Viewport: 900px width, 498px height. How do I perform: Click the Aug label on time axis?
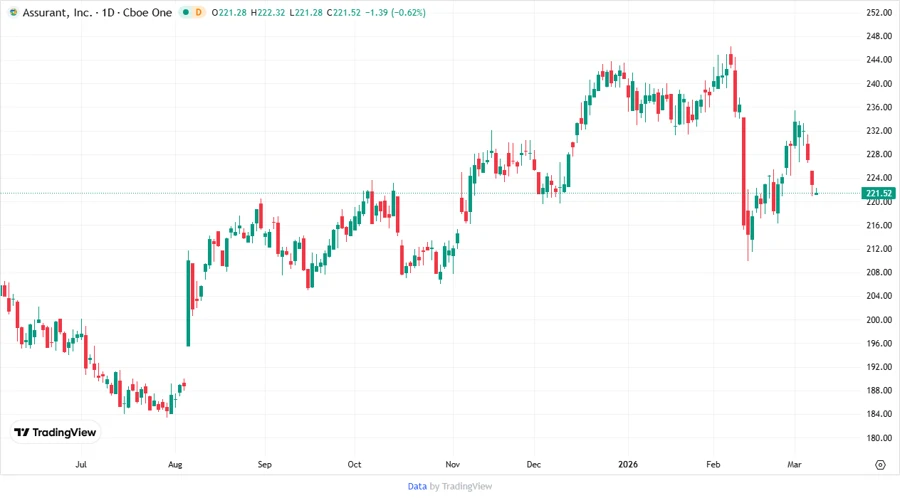coord(175,464)
